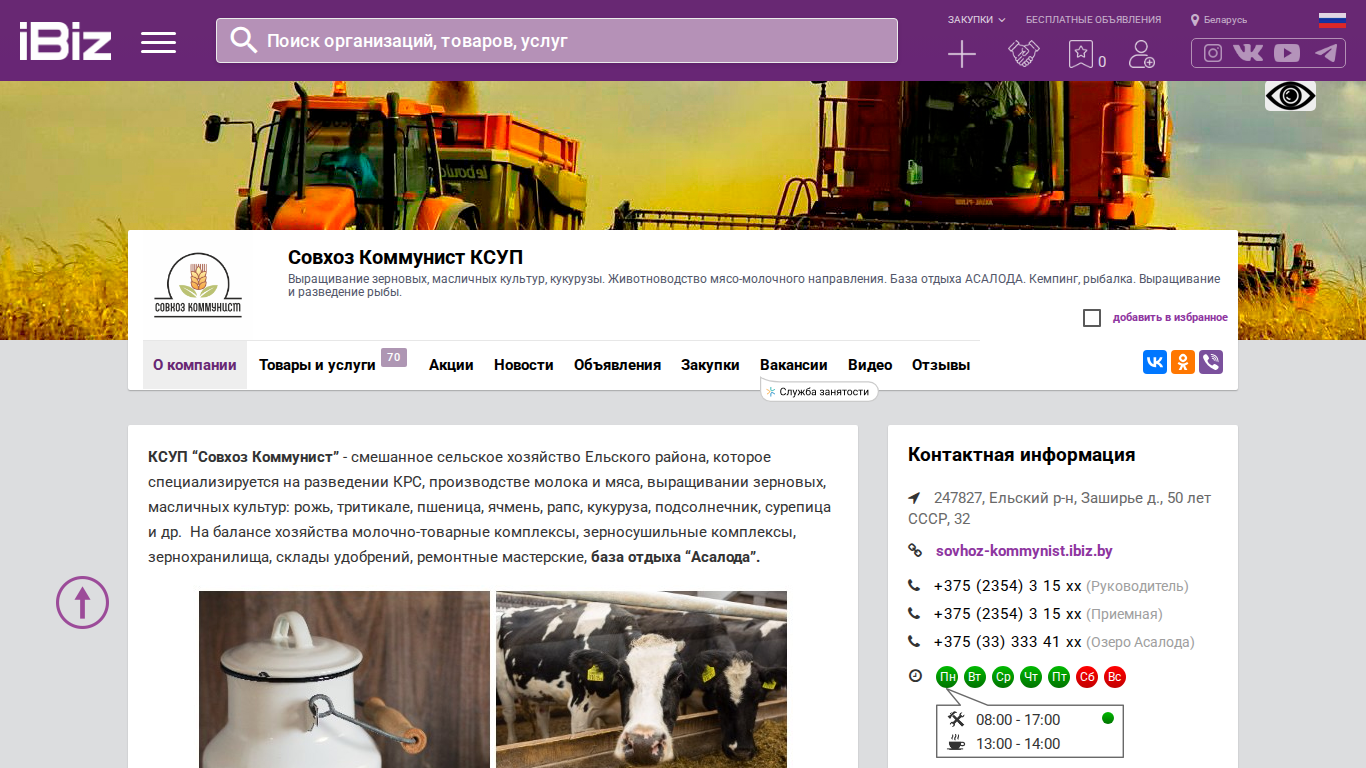Click the iBiz logo
This screenshot has height=768, width=1366.
65,41
